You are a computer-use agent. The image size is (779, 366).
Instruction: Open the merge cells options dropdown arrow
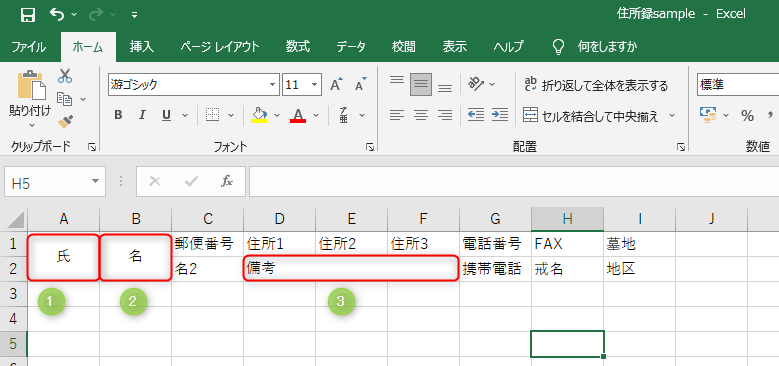tap(672, 116)
